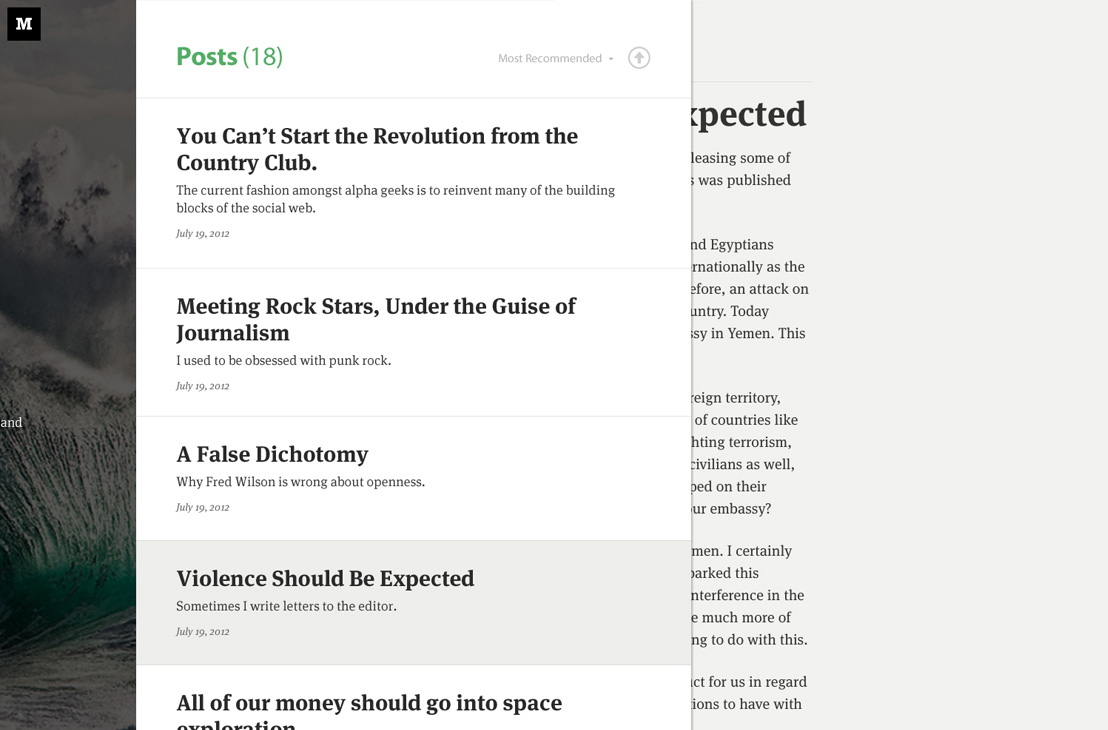Click 'I used to be obsessed with punk rock.'
The image size is (1108, 730).
coord(283,360)
